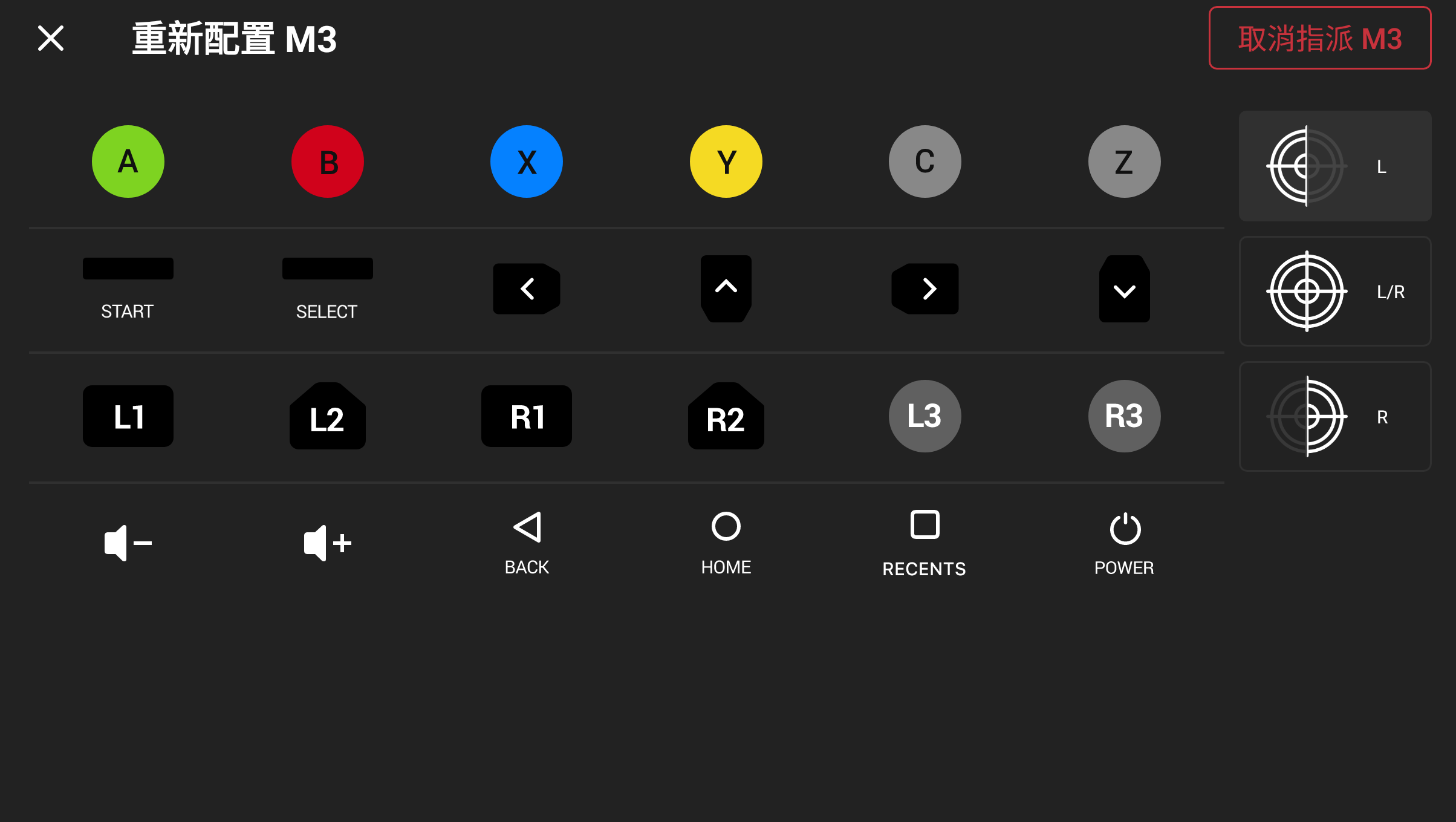The width and height of the screenshot is (1456, 822).
Task: Select the gray C button
Action: tap(925, 161)
